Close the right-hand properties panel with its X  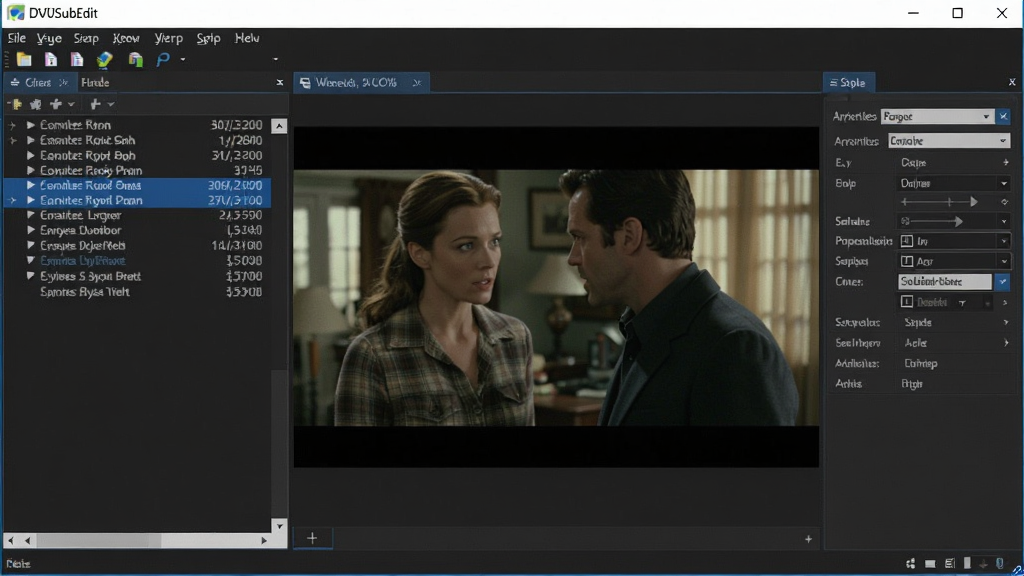coord(1012,82)
